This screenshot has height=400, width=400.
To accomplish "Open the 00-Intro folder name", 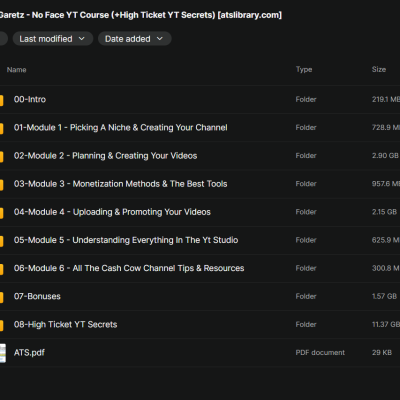I will (x=30, y=99).
